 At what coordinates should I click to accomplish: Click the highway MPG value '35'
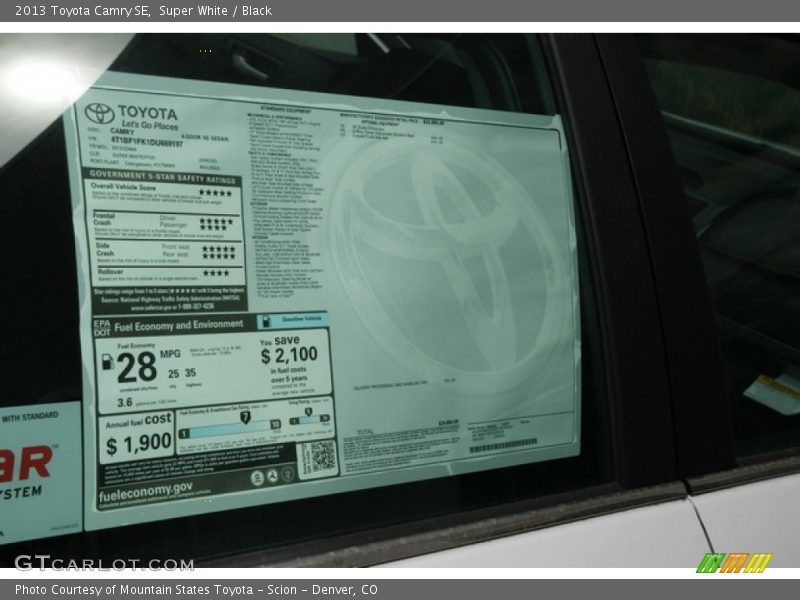tap(190, 372)
